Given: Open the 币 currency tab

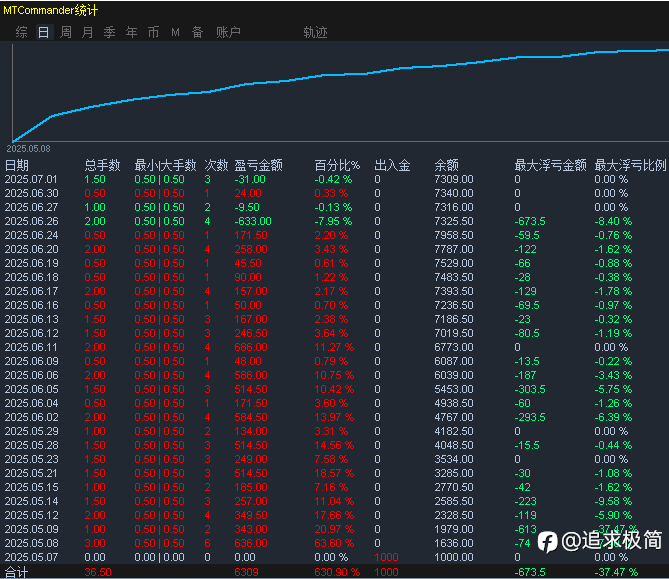Looking at the screenshot, I should [x=153, y=32].
